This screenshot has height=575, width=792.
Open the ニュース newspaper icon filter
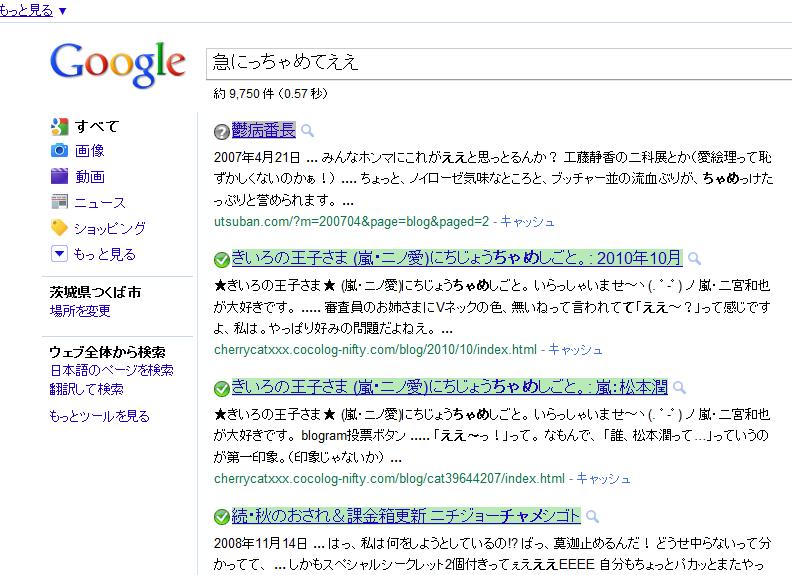click(59, 203)
